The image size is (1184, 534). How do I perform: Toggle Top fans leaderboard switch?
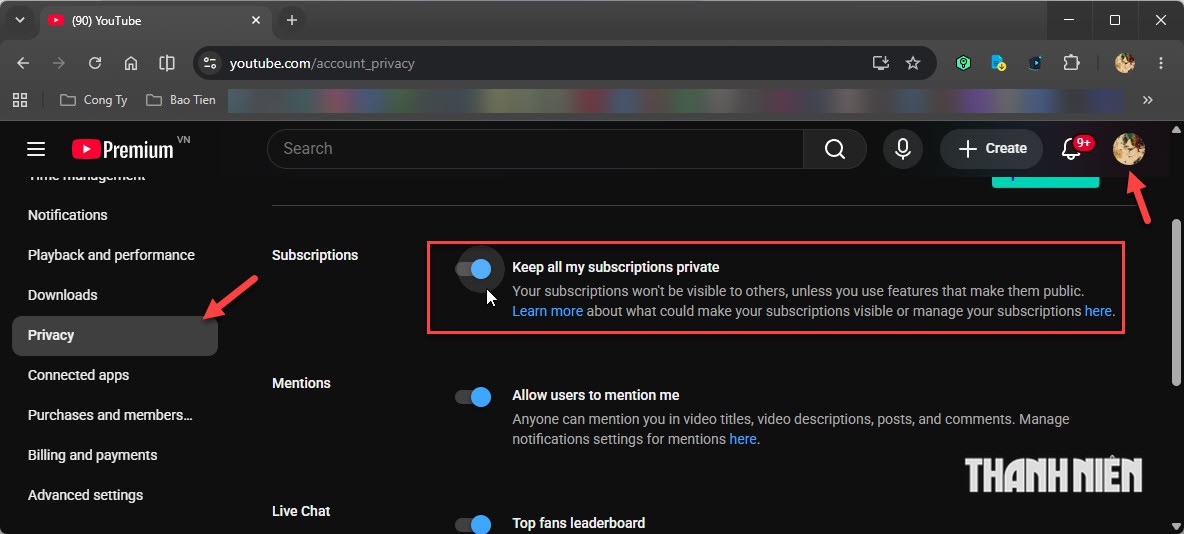(473, 524)
